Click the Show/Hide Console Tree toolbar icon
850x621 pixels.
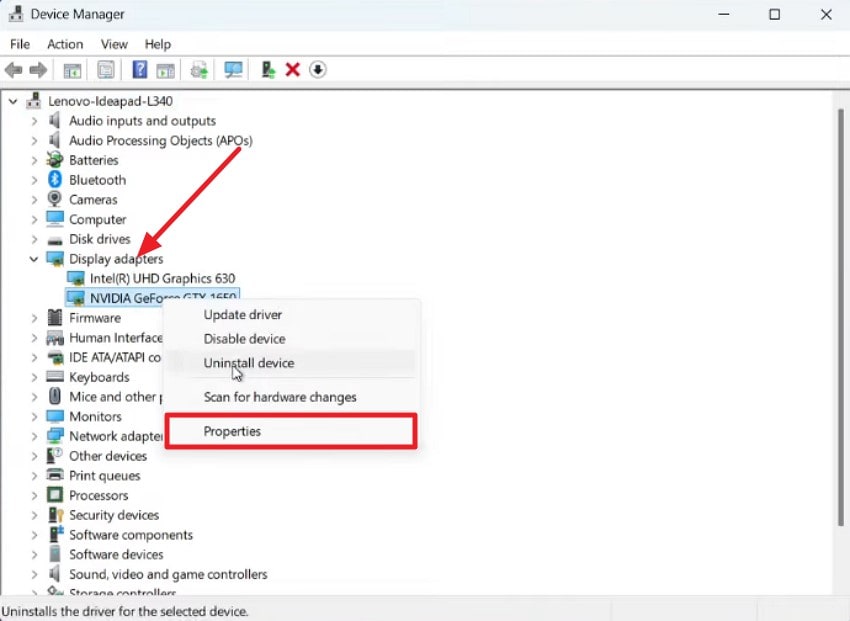pyautogui.click(x=71, y=69)
